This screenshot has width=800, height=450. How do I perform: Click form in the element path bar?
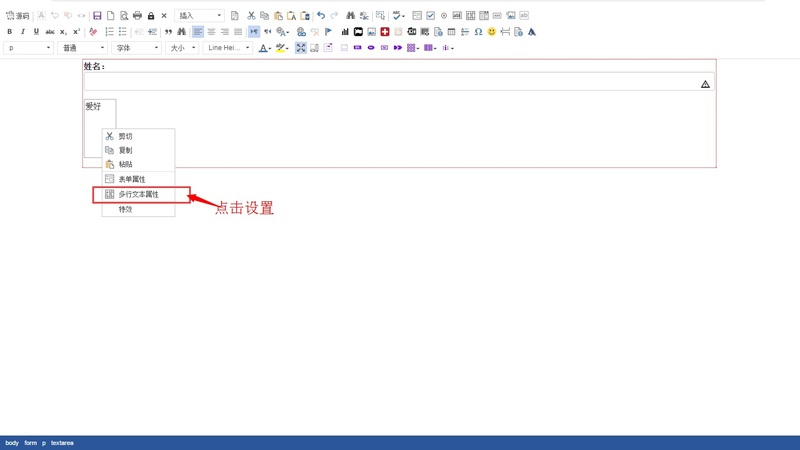point(30,443)
